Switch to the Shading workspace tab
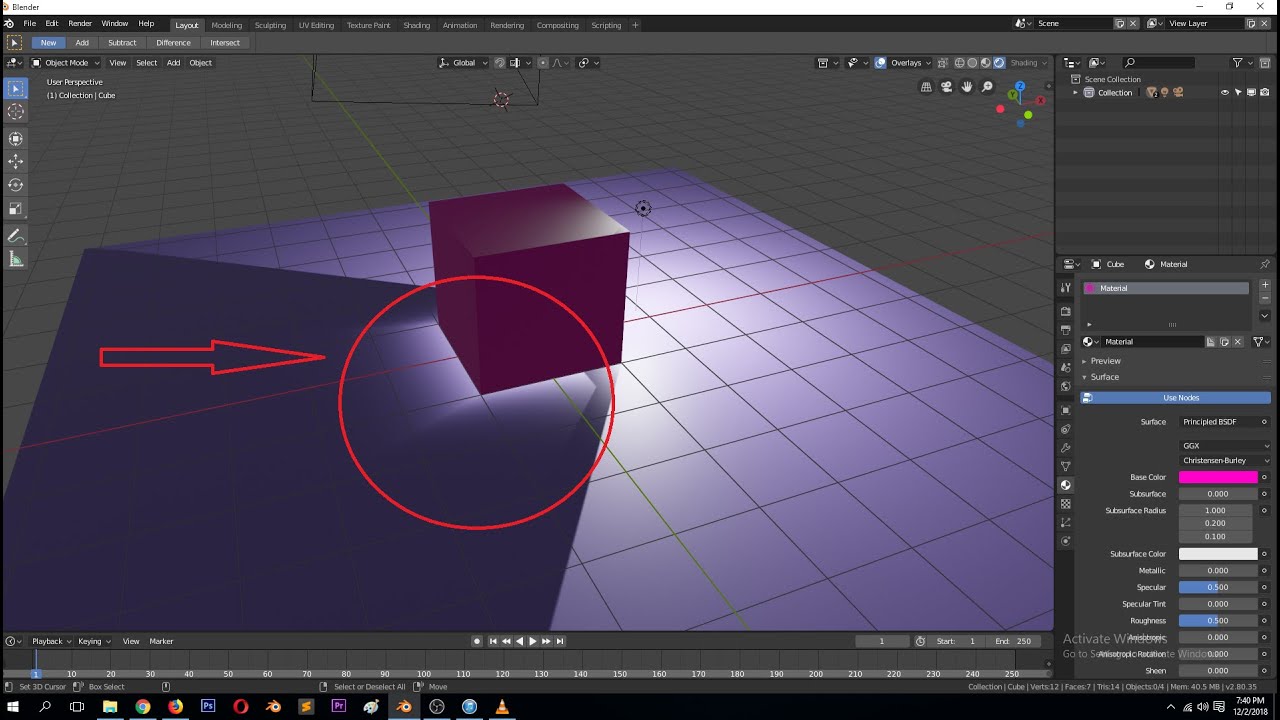Screen dimensions: 1280x720 click(x=416, y=25)
